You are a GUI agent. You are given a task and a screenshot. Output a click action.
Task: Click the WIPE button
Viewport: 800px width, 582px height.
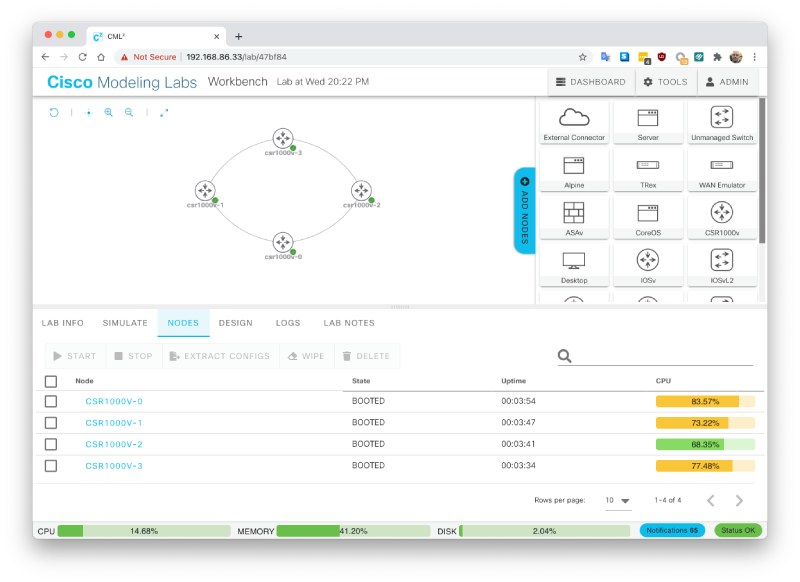(307, 356)
